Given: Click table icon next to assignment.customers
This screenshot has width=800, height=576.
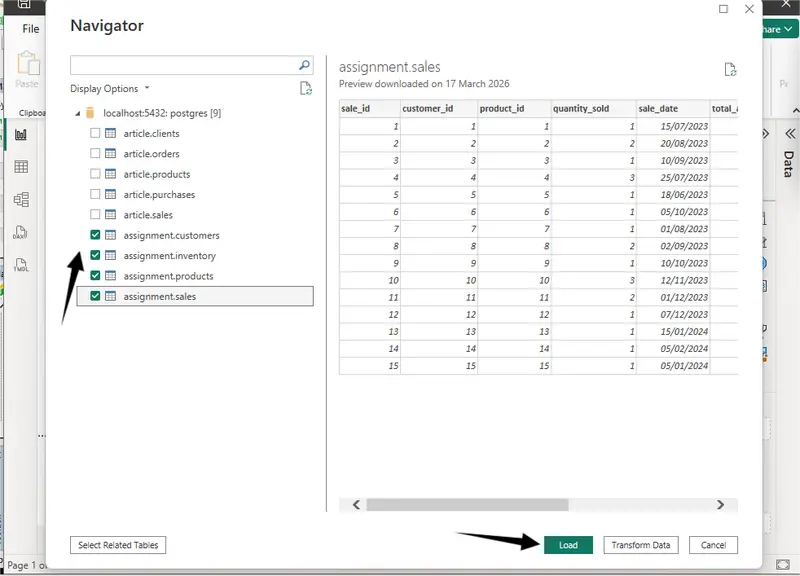Looking at the screenshot, I should click(x=110, y=235).
